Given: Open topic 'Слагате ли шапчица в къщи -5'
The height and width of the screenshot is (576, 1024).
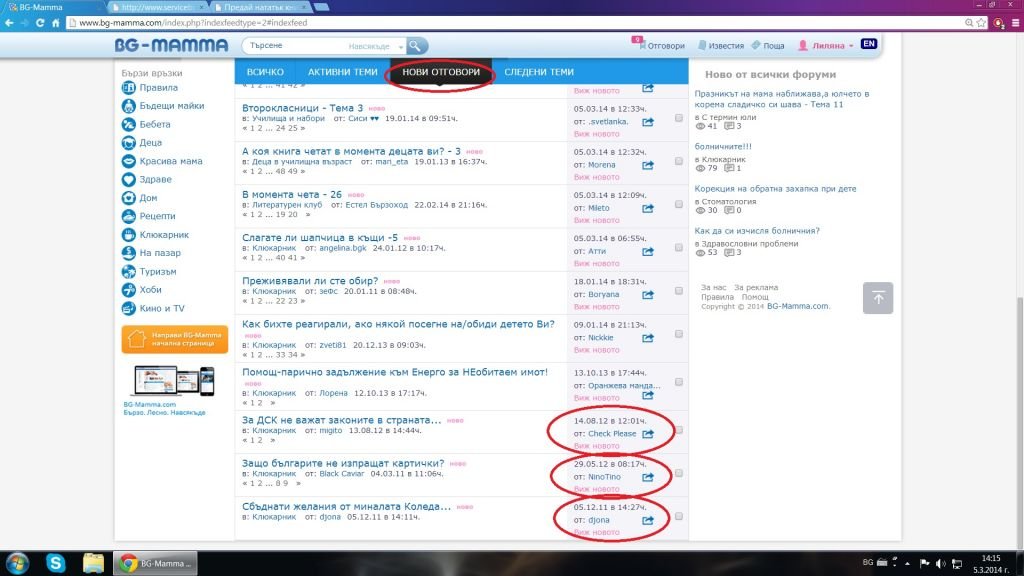Looking at the screenshot, I should (321, 237).
